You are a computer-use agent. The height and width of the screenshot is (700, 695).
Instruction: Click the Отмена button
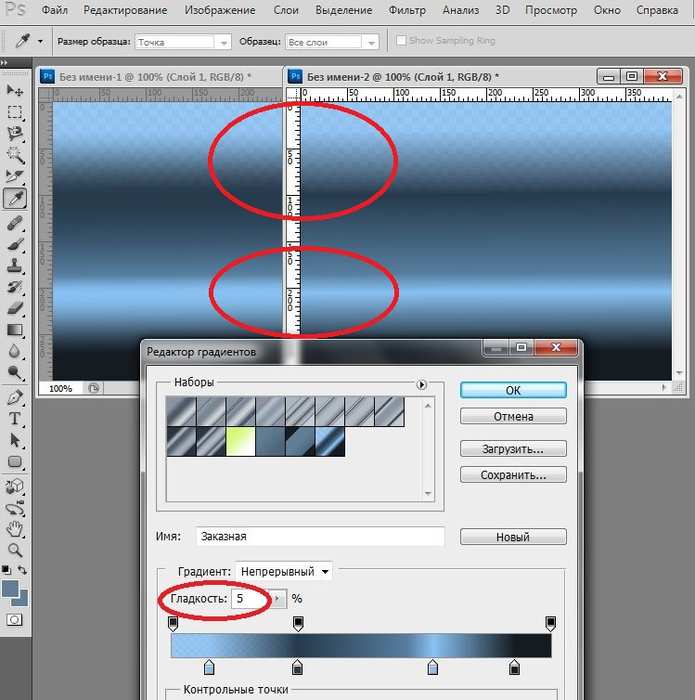pyautogui.click(x=513, y=417)
